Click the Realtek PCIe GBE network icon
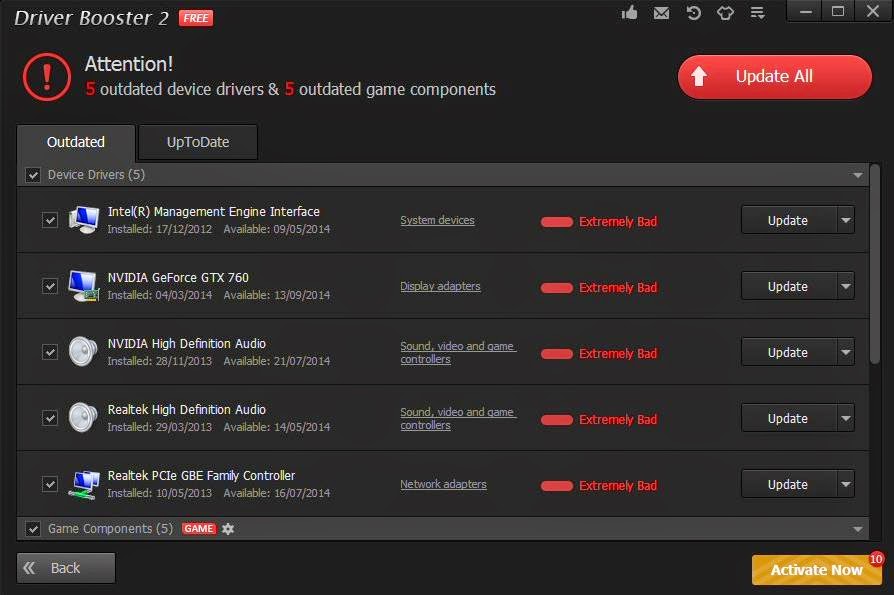The height and width of the screenshot is (595, 894). [x=84, y=484]
